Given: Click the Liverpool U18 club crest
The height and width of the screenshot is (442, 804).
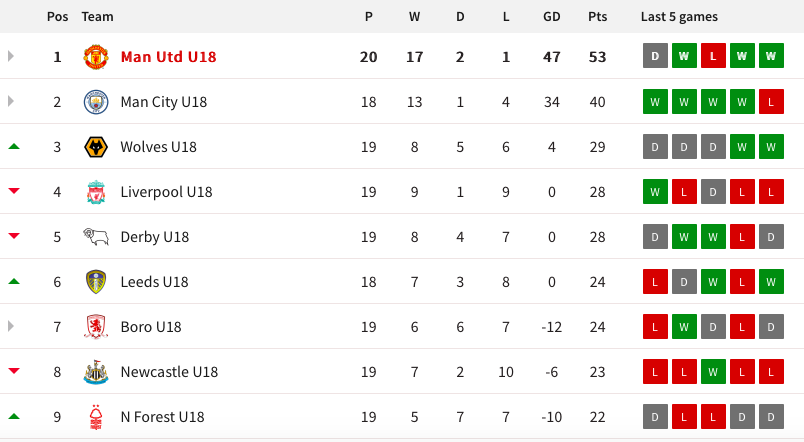Looking at the screenshot, I should pyautogui.click(x=95, y=192).
